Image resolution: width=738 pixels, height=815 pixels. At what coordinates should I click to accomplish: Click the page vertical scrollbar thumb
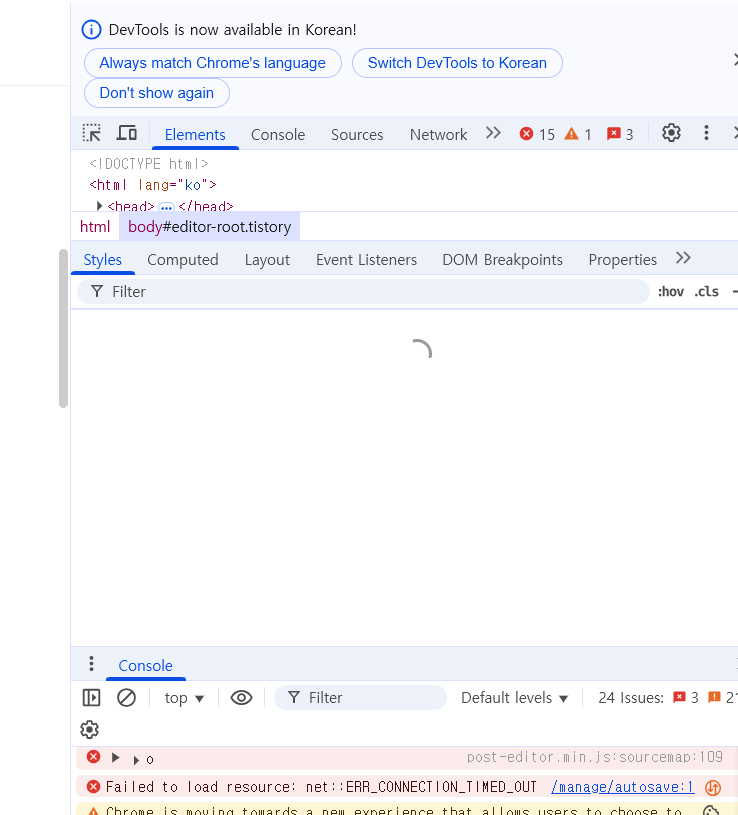click(x=63, y=328)
